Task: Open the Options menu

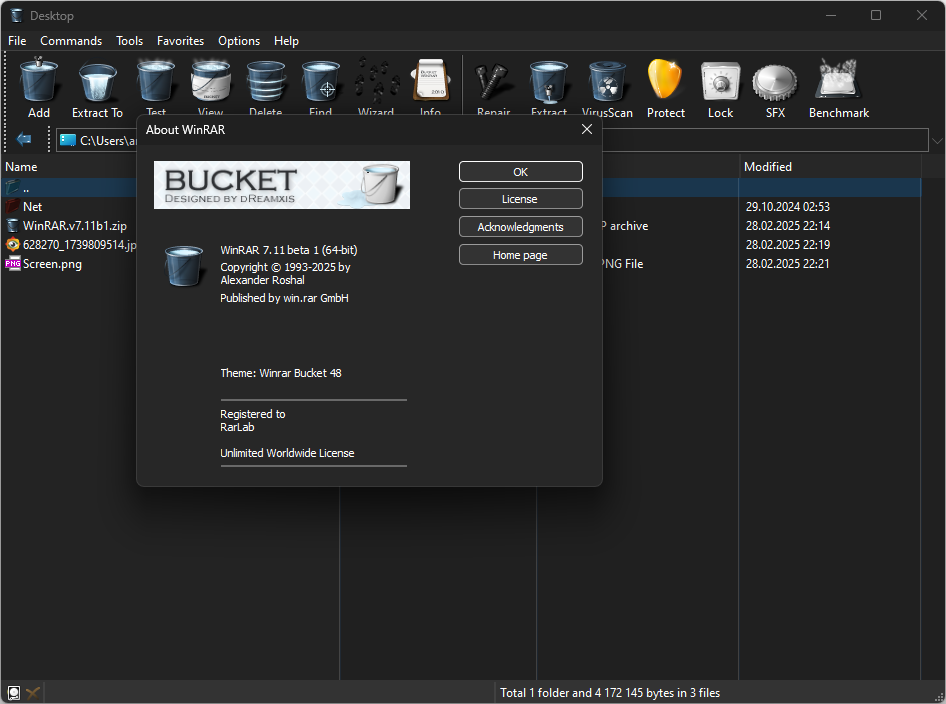Action: 239,40
